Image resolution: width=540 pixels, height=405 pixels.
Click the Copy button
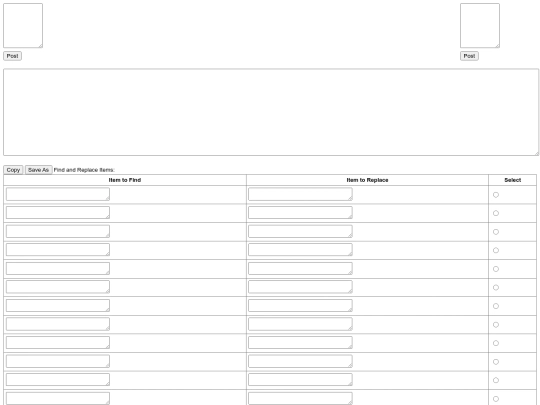13,170
